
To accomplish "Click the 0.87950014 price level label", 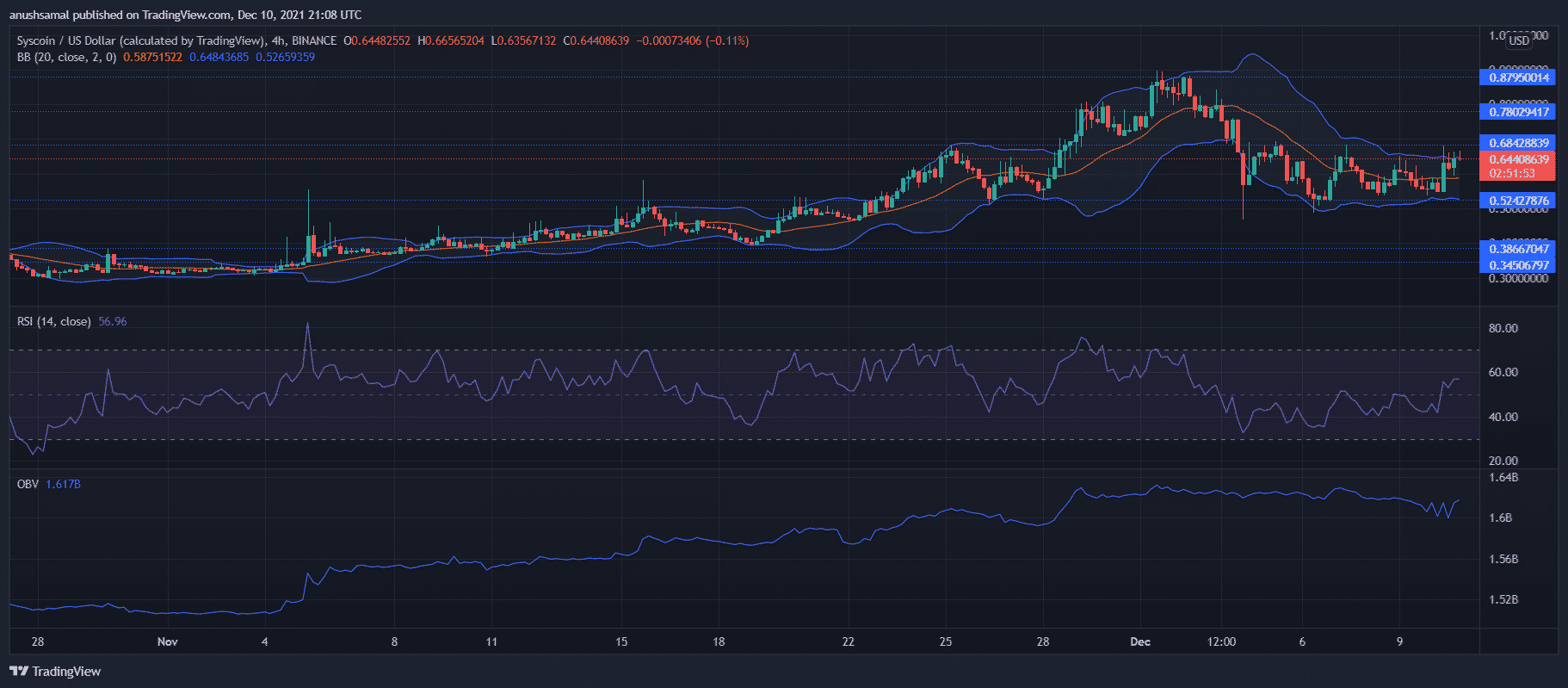I will pos(1519,77).
